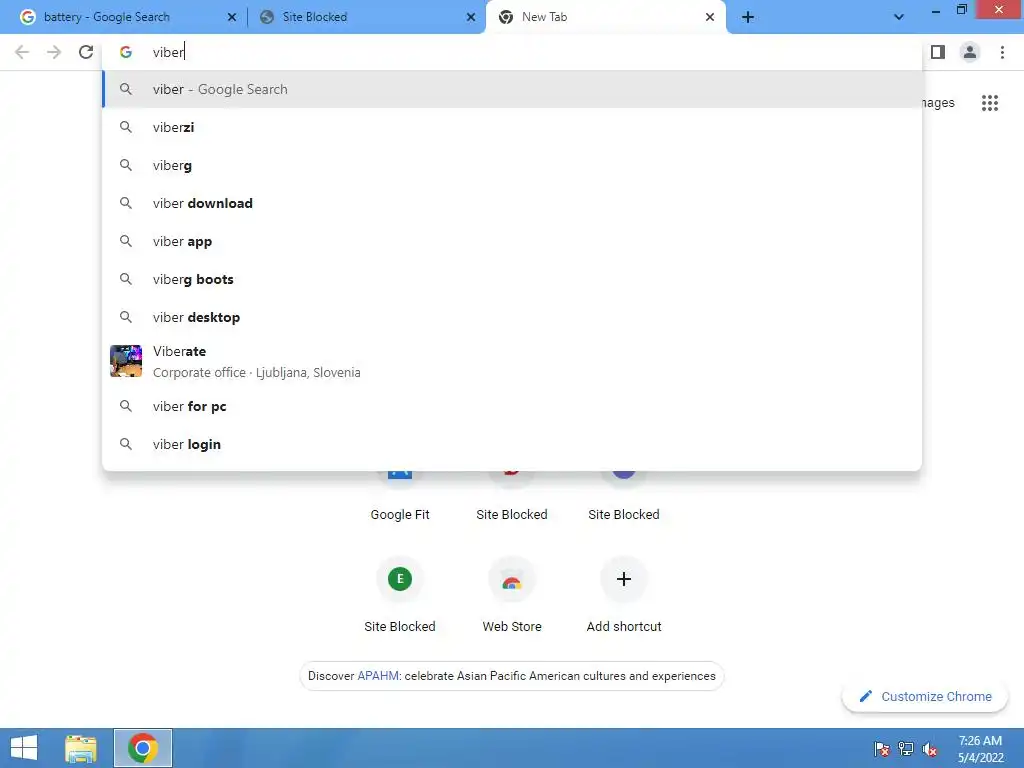Select the New Tab tab

[x=605, y=17]
